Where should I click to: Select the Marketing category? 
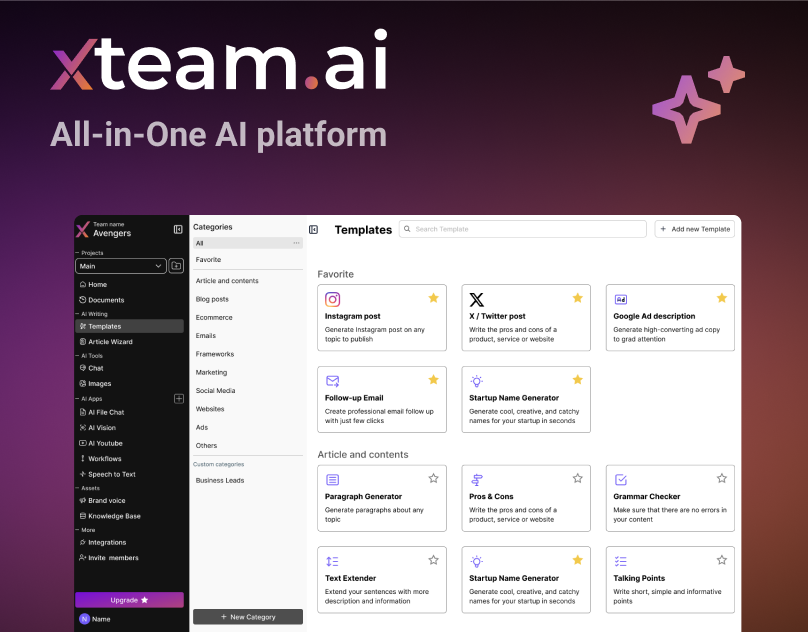[x=211, y=372]
